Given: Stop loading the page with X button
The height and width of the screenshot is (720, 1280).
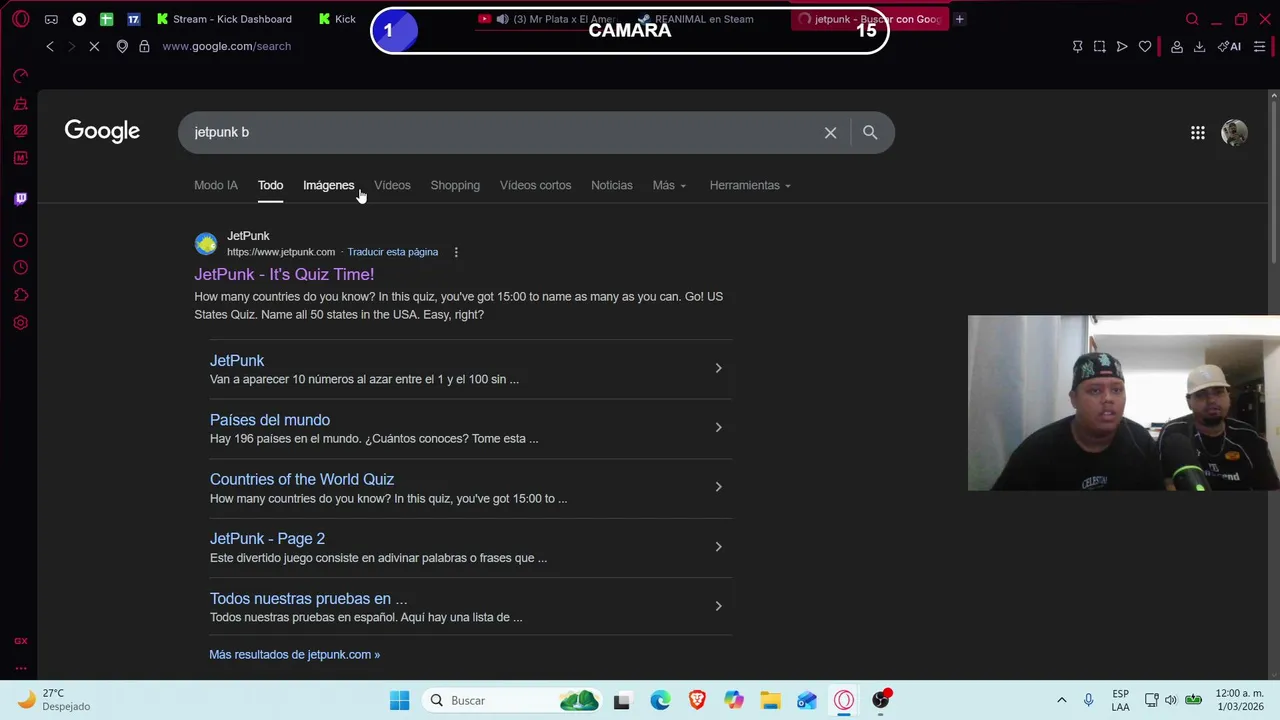Looking at the screenshot, I should click(94, 46).
